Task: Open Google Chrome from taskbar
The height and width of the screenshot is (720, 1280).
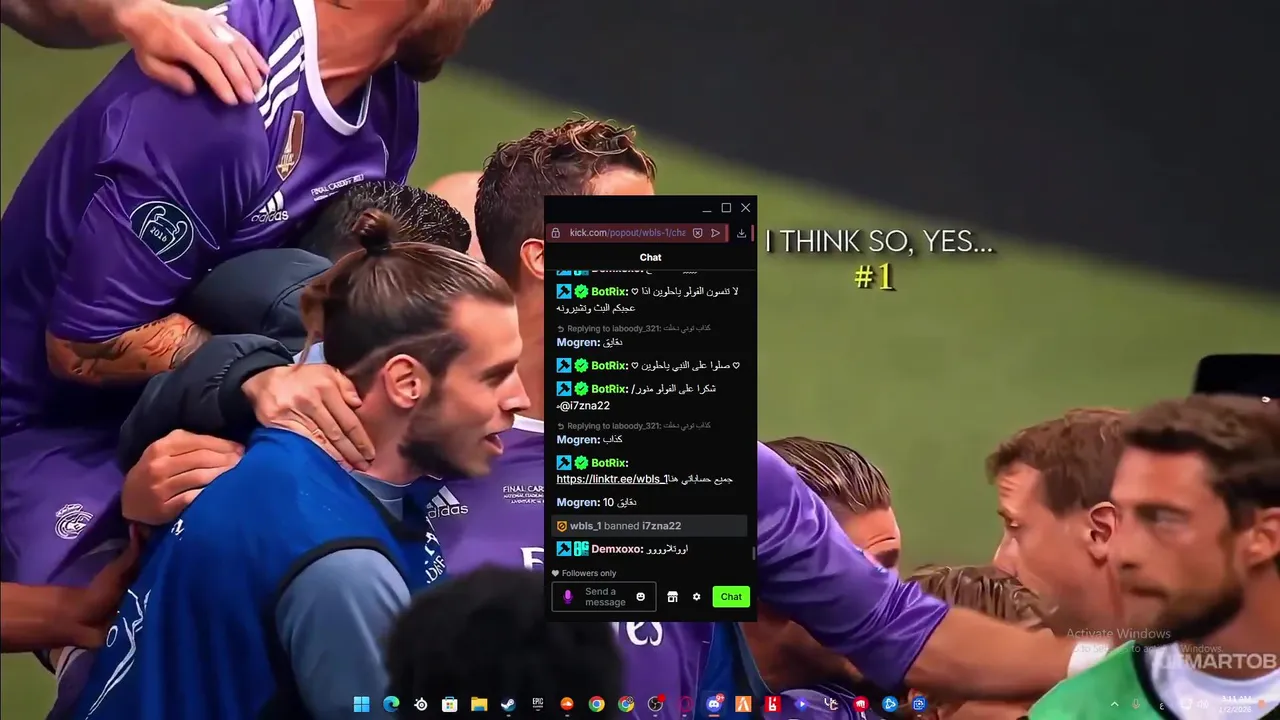Action: click(596, 704)
